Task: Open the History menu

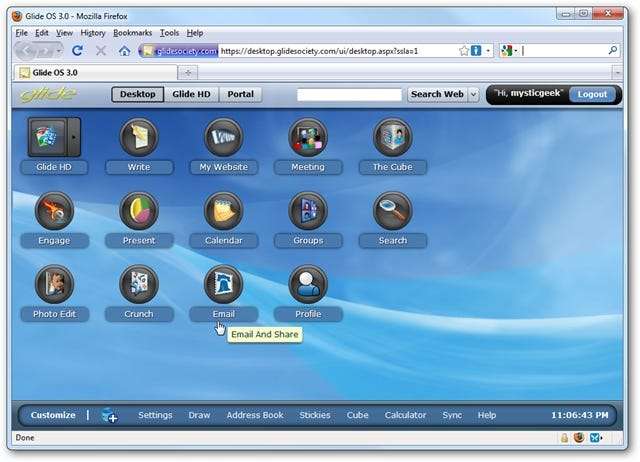Action: tap(93, 33)
